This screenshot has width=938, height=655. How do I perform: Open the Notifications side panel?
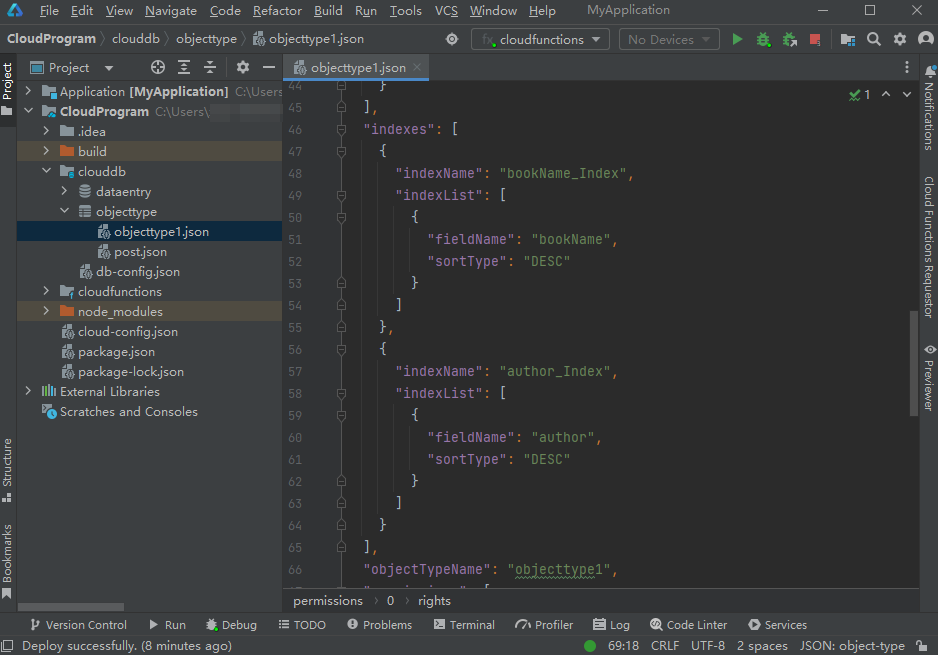point(929,108)
